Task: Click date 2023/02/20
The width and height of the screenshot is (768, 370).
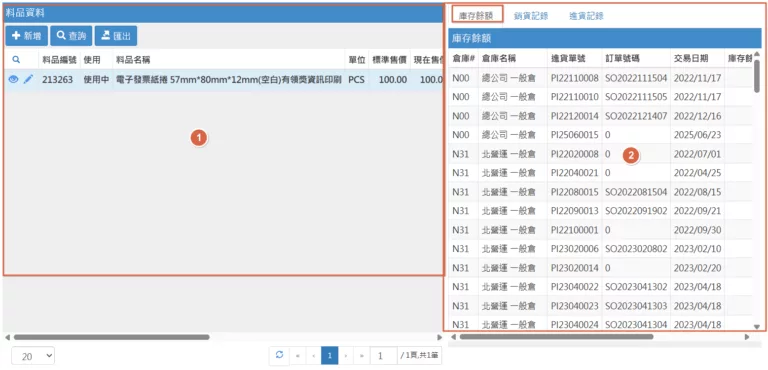Action: [697, 268]
